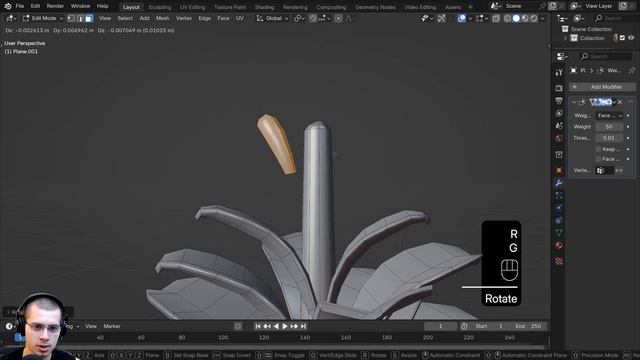Open the Object Data mesh tab

point(559,233)
